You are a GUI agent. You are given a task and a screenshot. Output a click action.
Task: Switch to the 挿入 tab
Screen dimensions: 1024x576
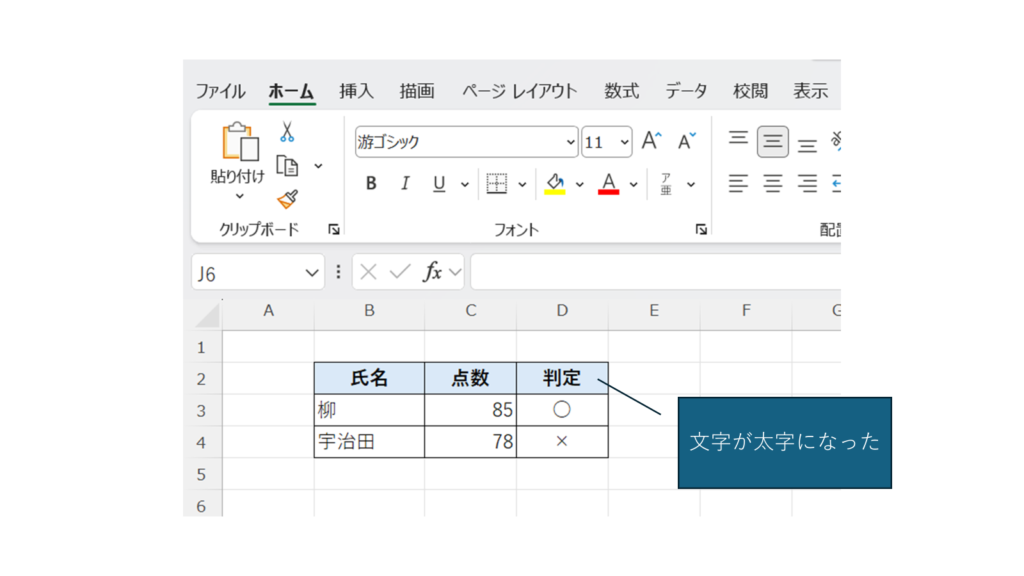(356, 91)
